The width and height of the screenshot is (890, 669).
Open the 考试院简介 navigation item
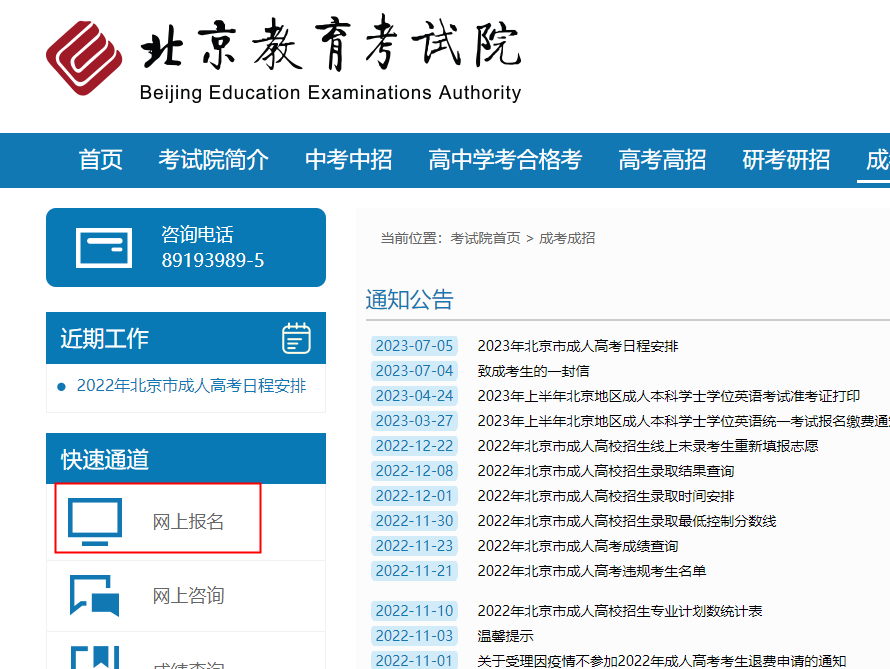213,160
